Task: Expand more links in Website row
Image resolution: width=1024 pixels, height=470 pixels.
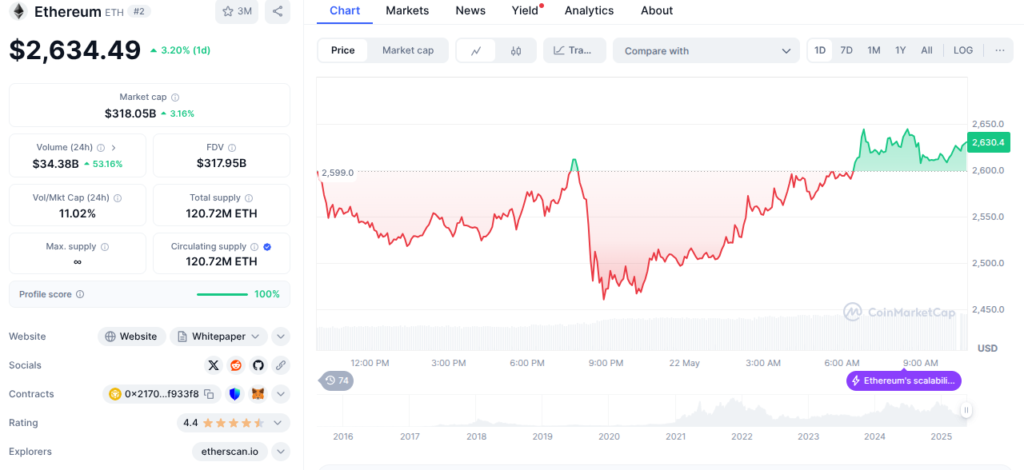Action: pyautogui.click(x=281, y=337)
